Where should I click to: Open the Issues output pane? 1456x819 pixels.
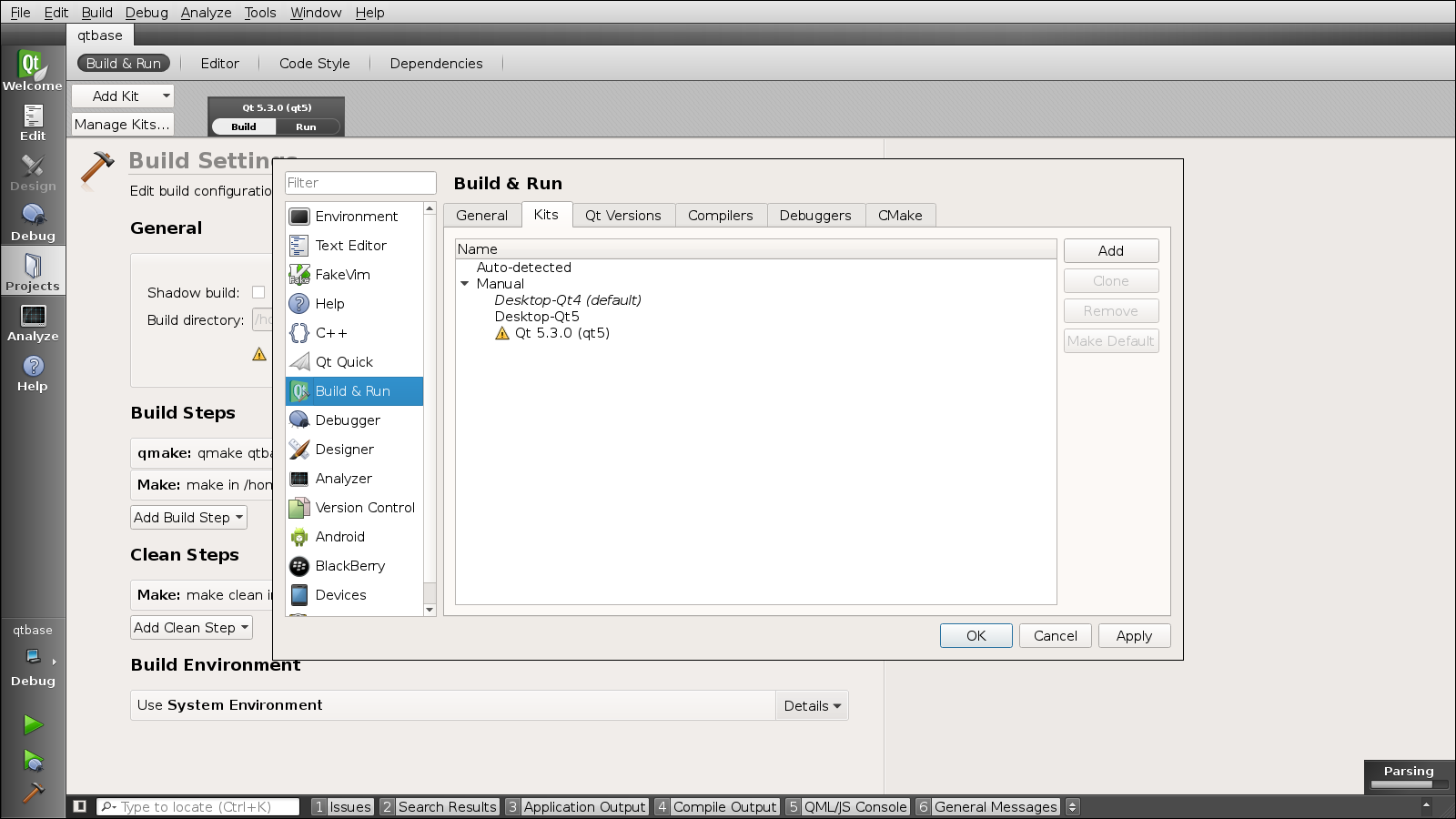(342, 806)
